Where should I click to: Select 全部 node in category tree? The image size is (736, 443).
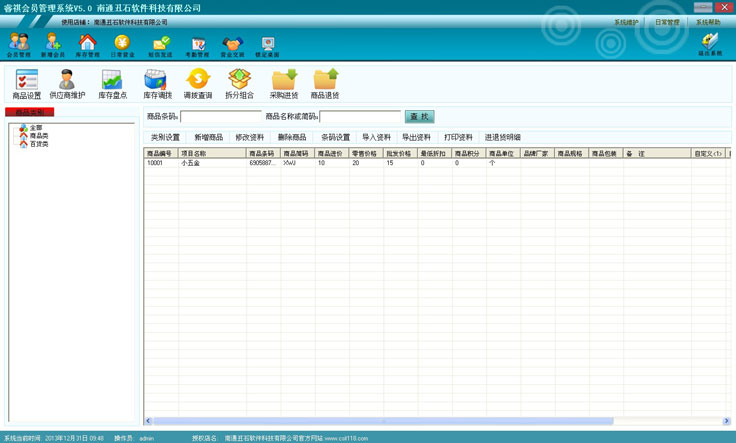point(36,128)
